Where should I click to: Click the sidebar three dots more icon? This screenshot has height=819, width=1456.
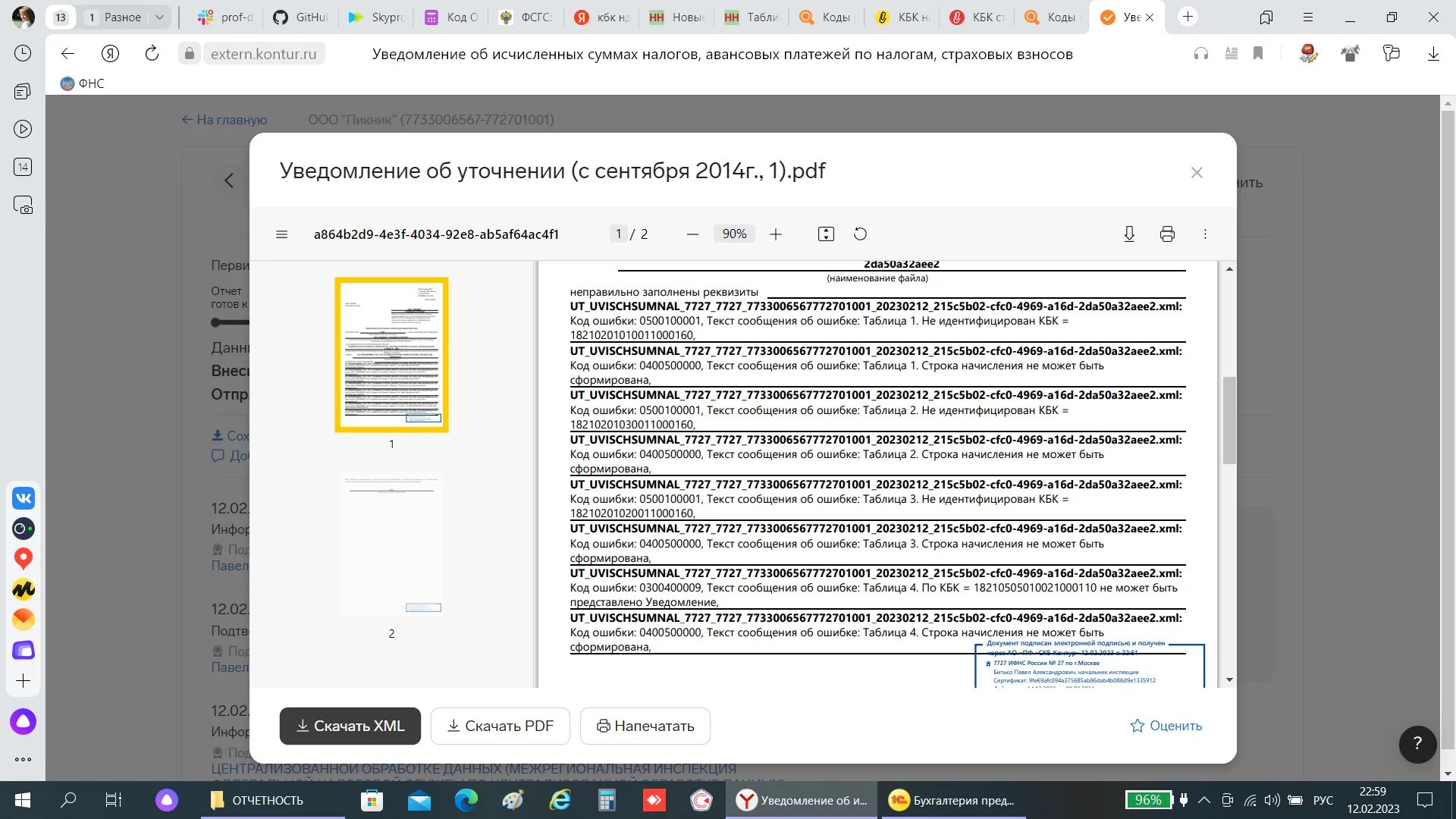[23, 759]
